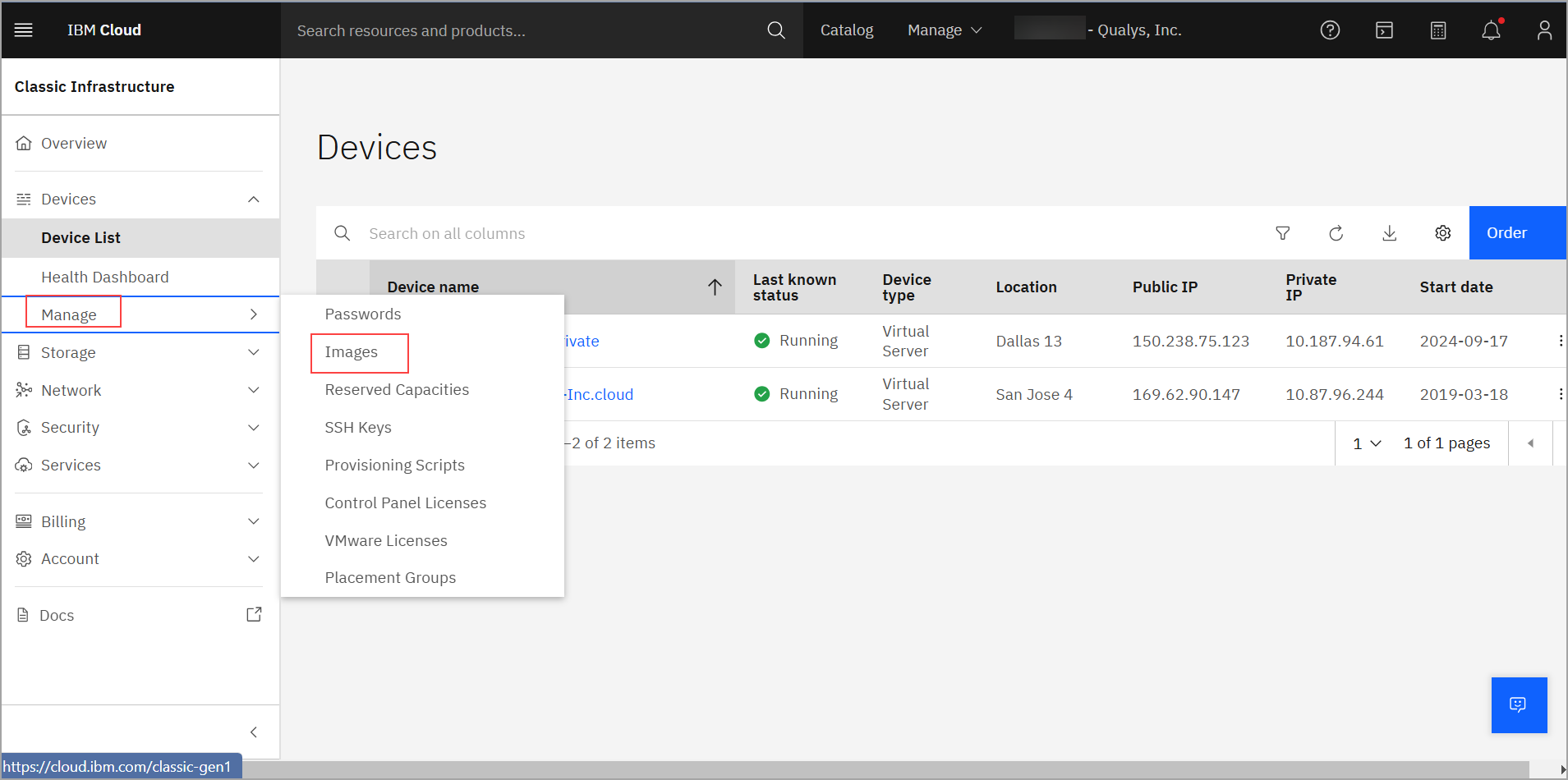Download the device list
Screen dimensions: 1568x780
click(1389, 233)
